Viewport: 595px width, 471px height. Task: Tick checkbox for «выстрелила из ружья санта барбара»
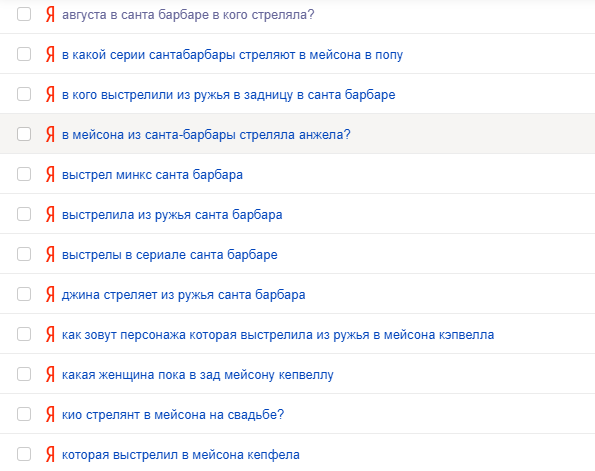[24, 214]
